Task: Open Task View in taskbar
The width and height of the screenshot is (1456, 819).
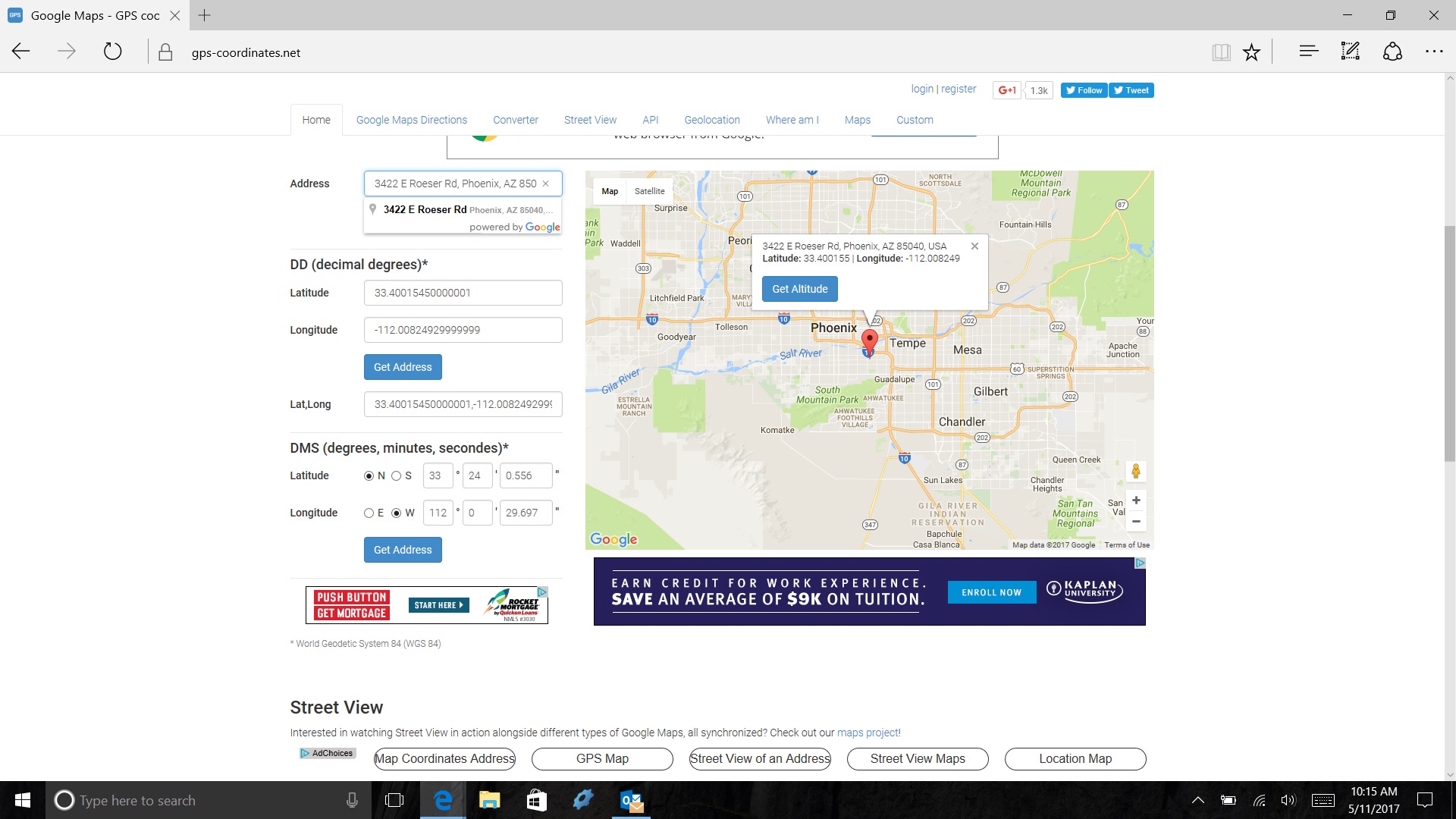Action: pyautogui.click(x=394, y=800)
